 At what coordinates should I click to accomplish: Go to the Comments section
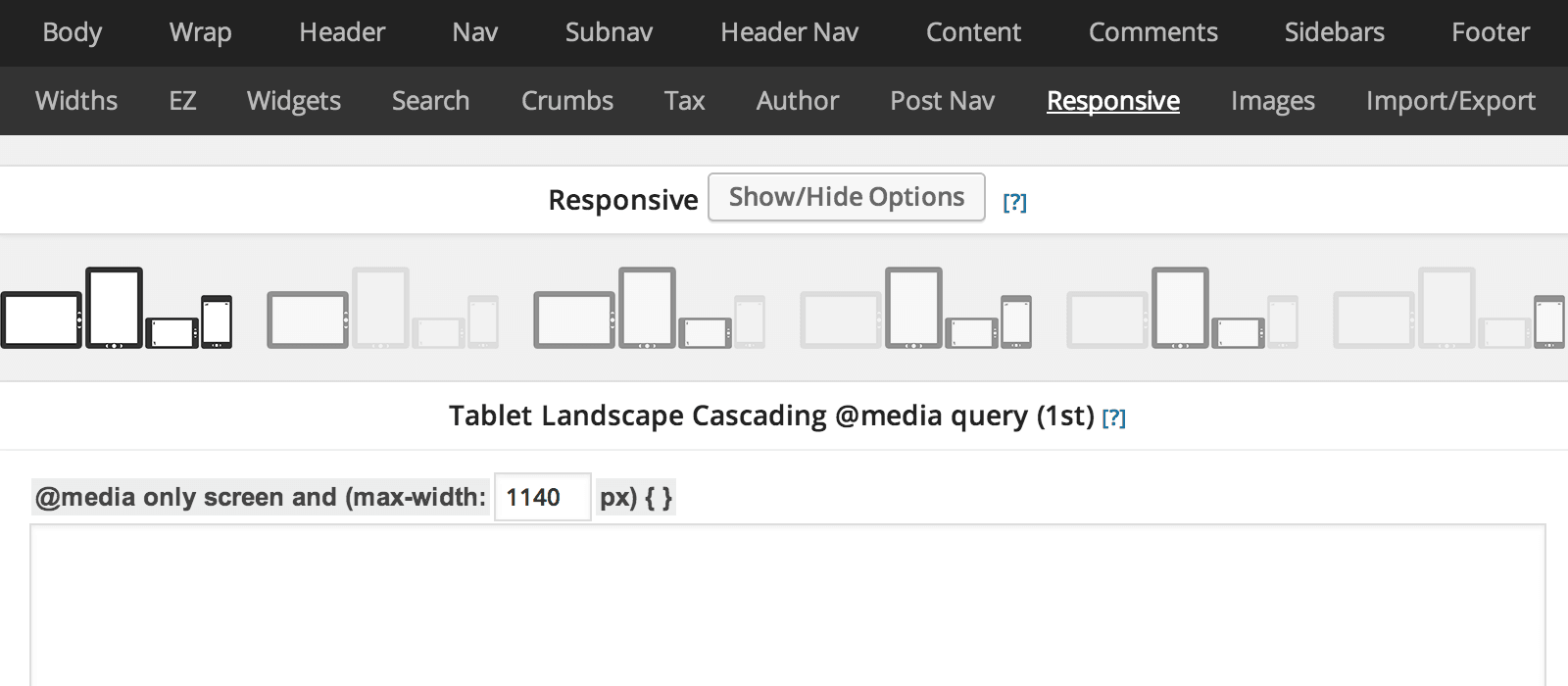1153,32
